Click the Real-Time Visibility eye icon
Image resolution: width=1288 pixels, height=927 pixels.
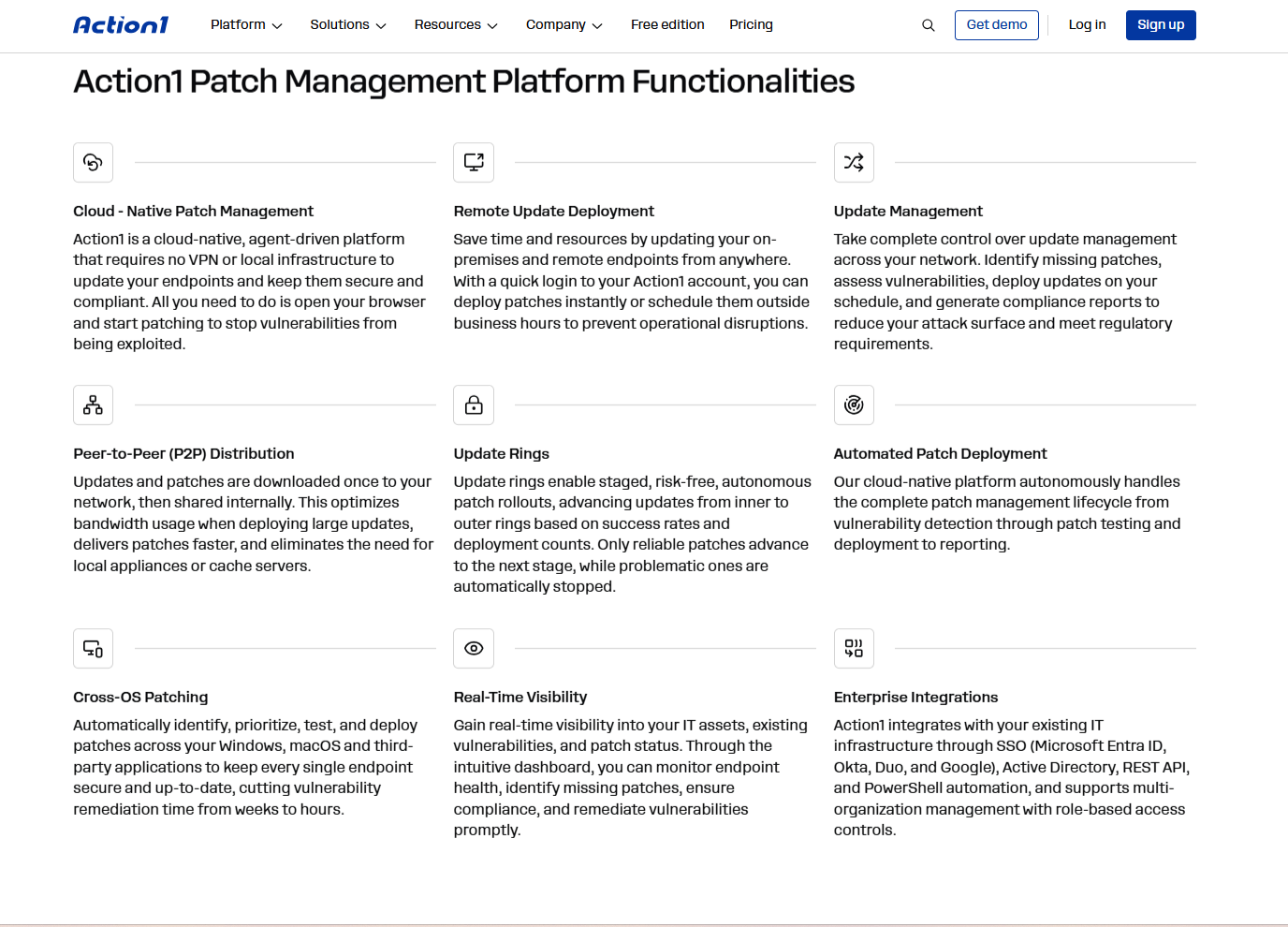click(474, 649)
